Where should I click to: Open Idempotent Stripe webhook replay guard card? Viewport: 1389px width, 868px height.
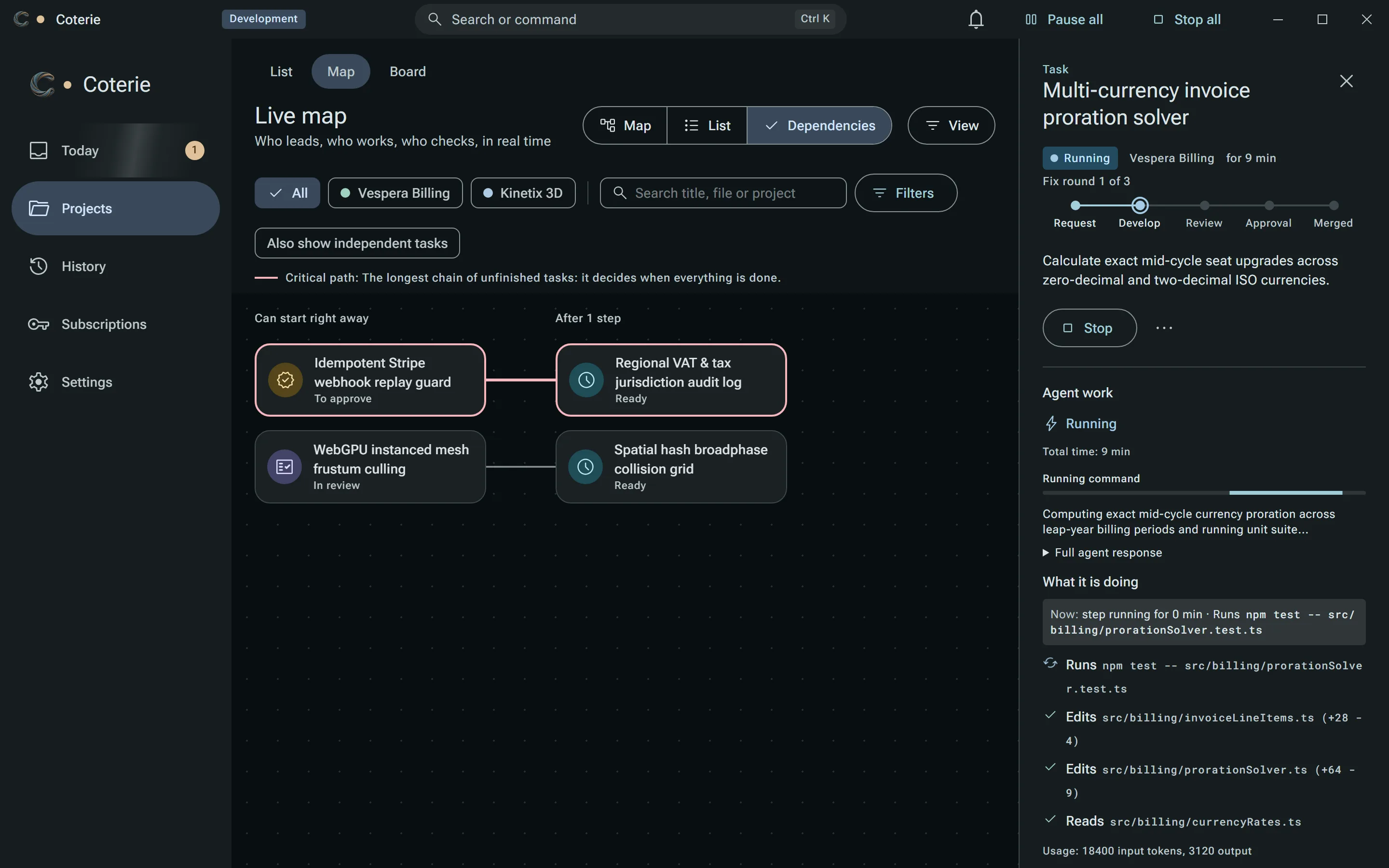(370, 380)
